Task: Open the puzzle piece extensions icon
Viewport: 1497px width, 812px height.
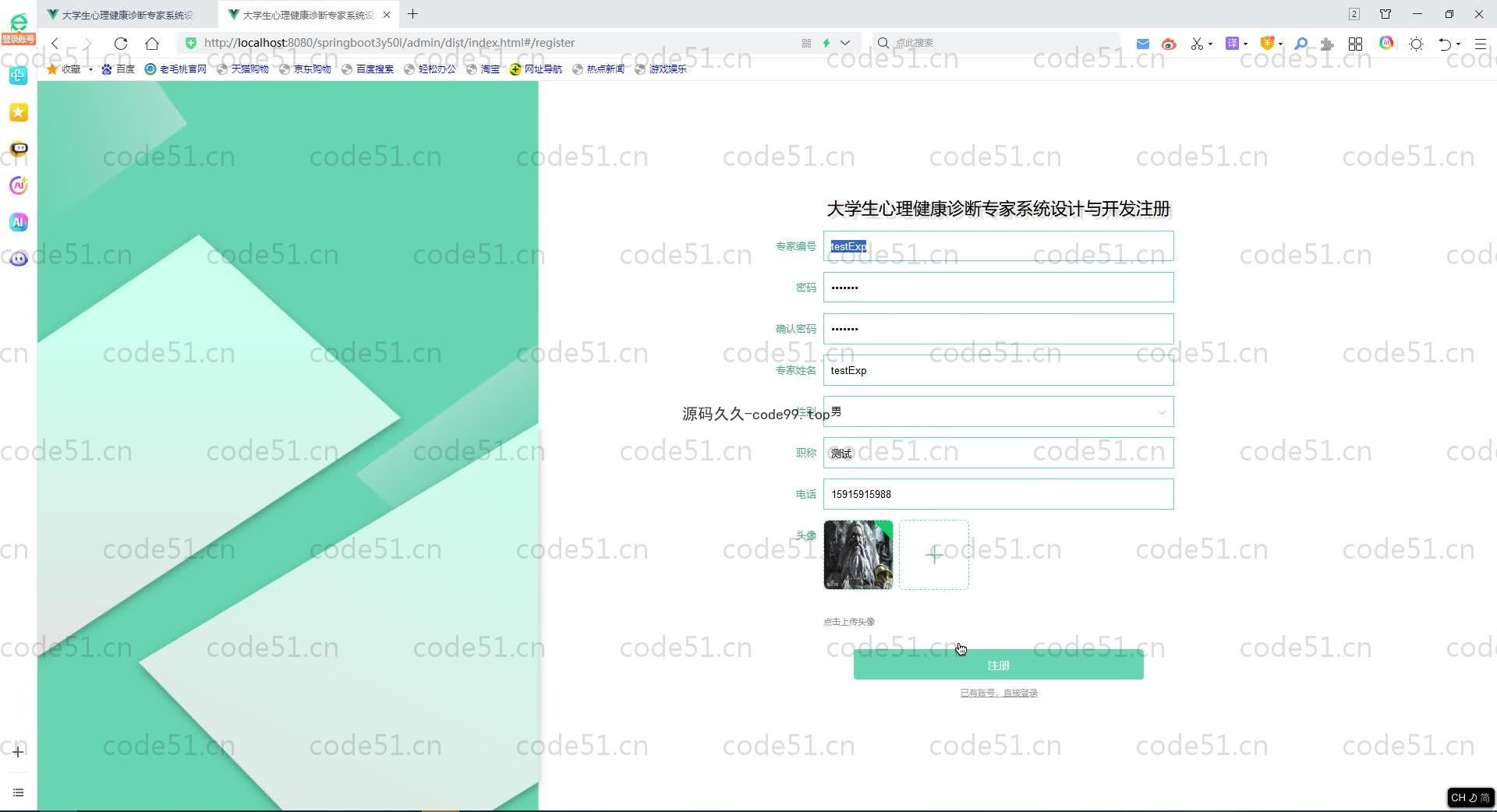Action: point(1327,44)
